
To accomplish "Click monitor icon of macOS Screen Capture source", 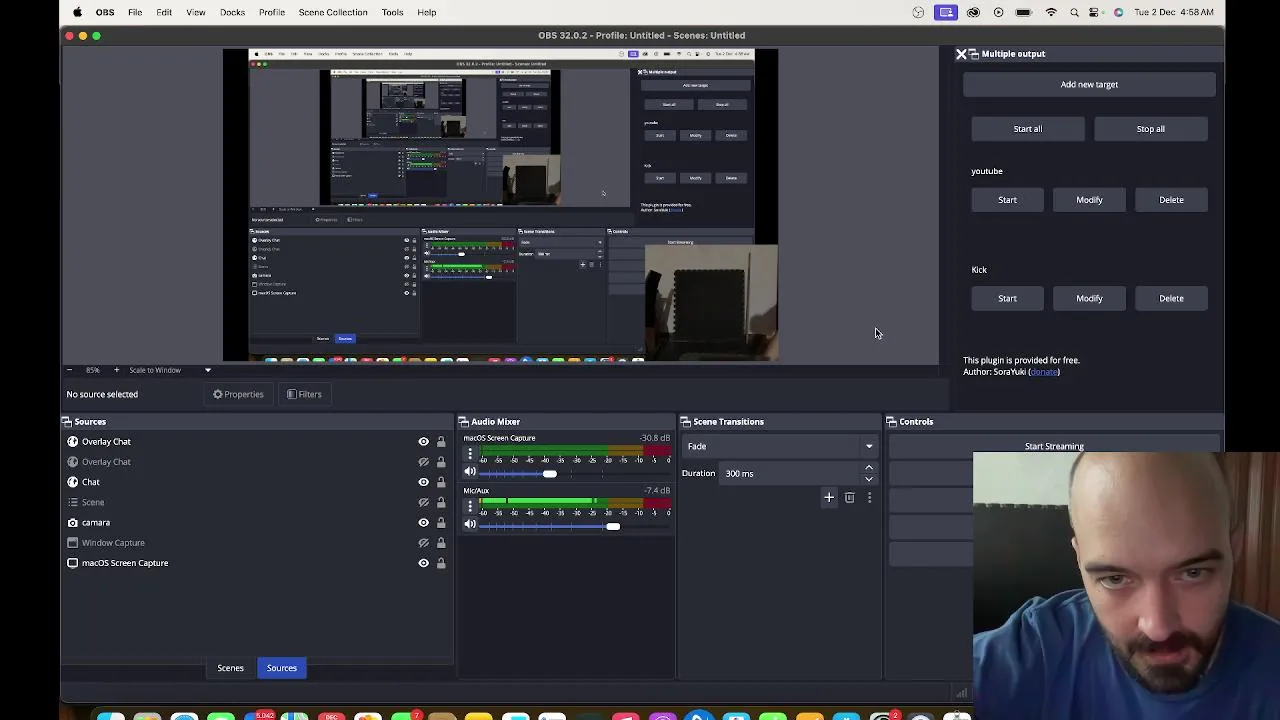I will (x=72, y=563).
